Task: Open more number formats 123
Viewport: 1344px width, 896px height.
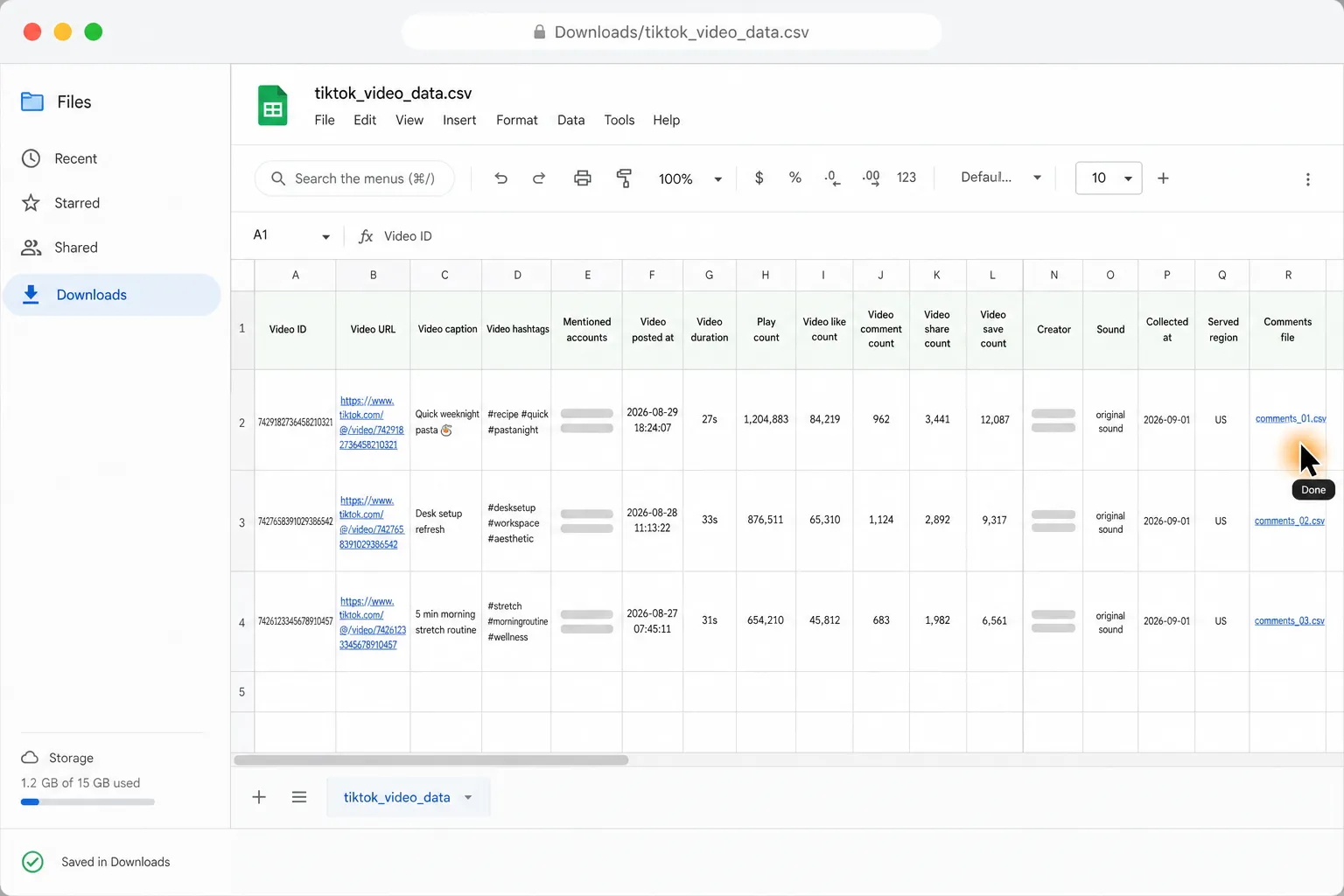Action: point(906,178)
